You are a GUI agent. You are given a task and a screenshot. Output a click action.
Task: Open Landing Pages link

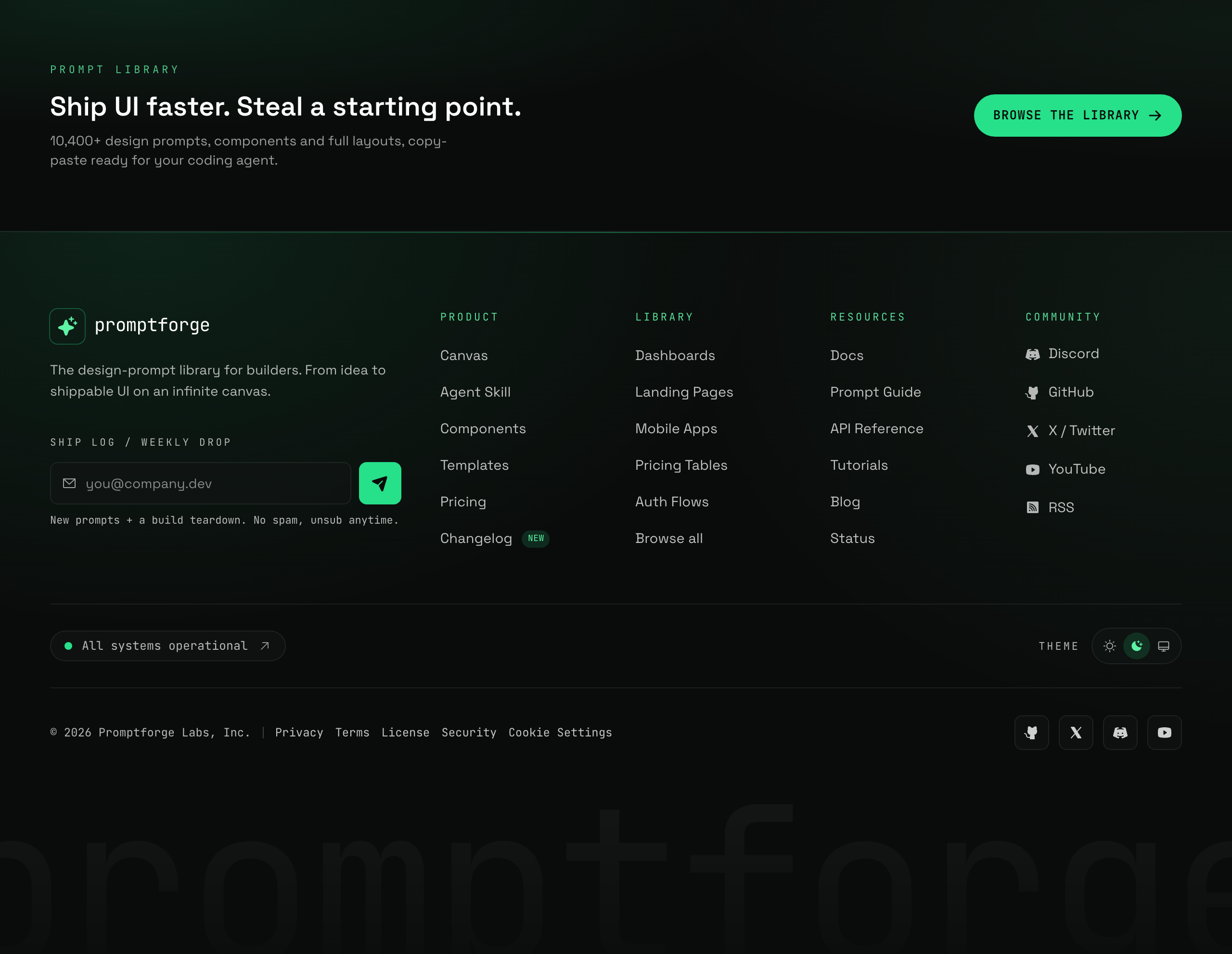click(684, 392)
